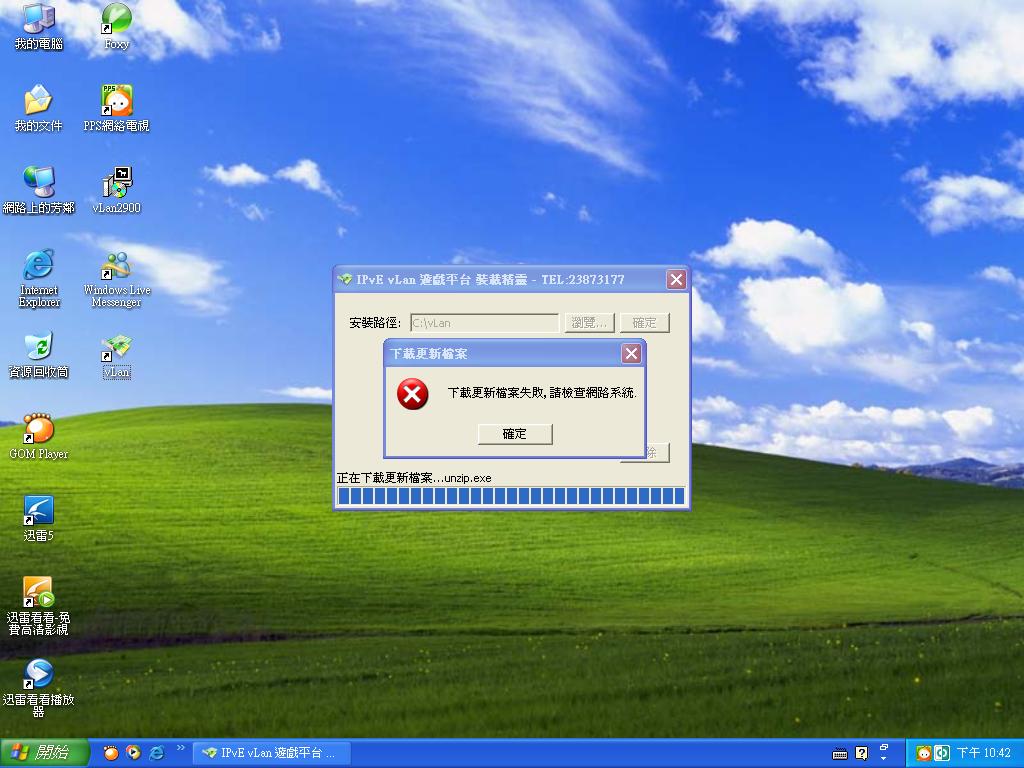The image size is (1024, 768).
Task: Click the 正在下載更新檔案...unzip.exe status text
Action: pos(414,478)
